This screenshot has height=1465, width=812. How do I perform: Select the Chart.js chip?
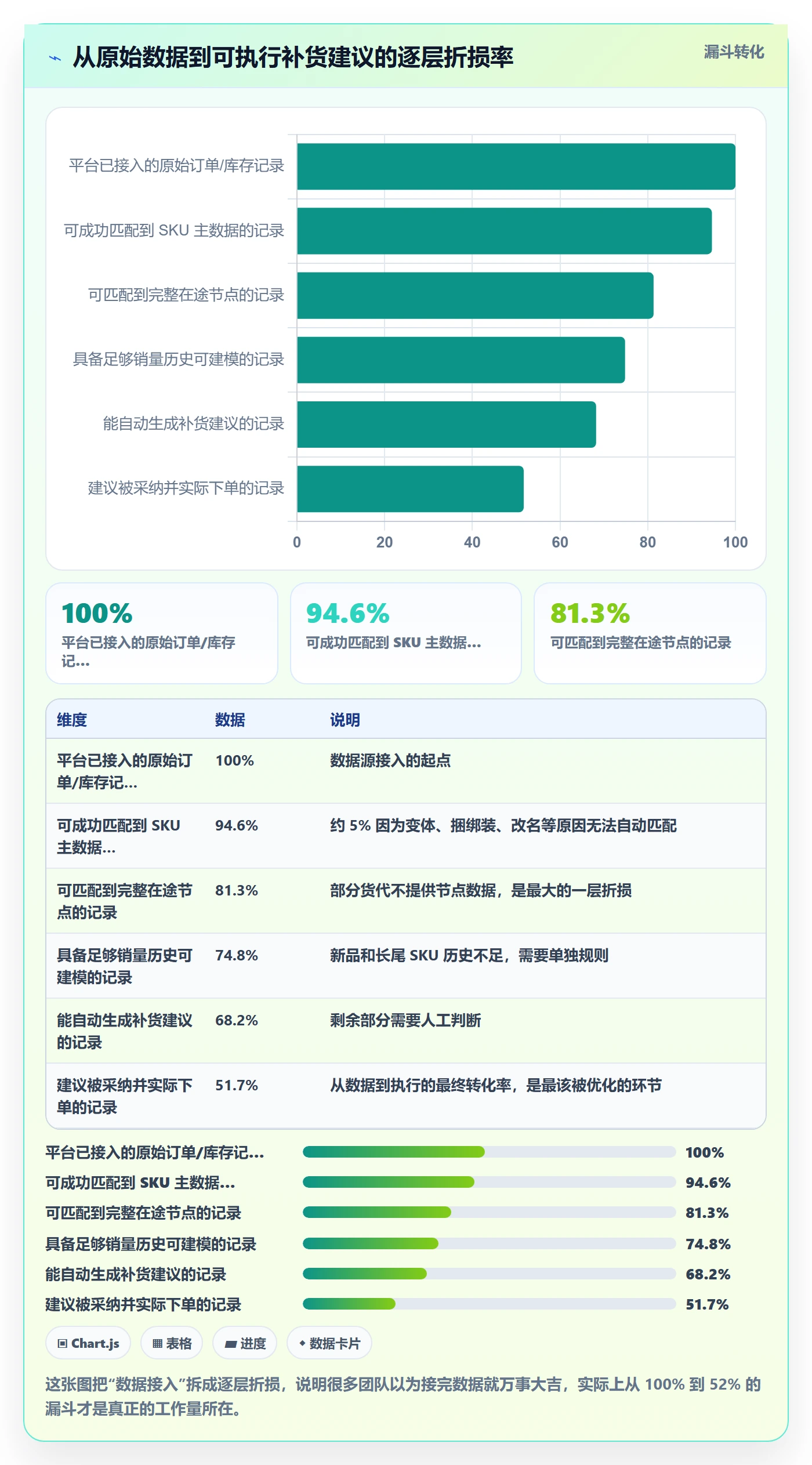coord(88,1343)
